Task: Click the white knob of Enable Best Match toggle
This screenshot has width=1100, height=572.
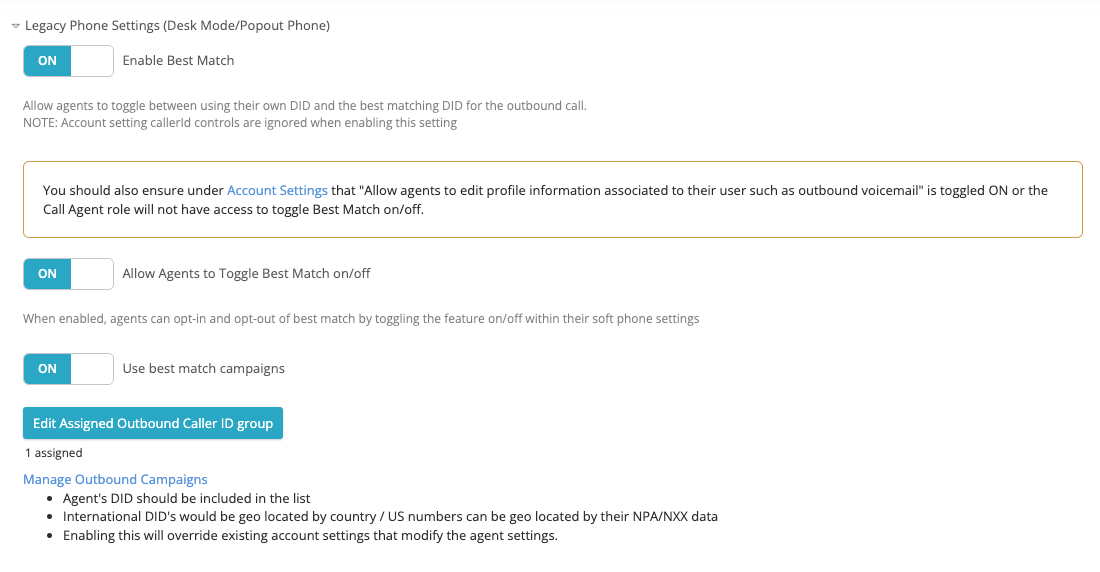Action: coord(93,61)
